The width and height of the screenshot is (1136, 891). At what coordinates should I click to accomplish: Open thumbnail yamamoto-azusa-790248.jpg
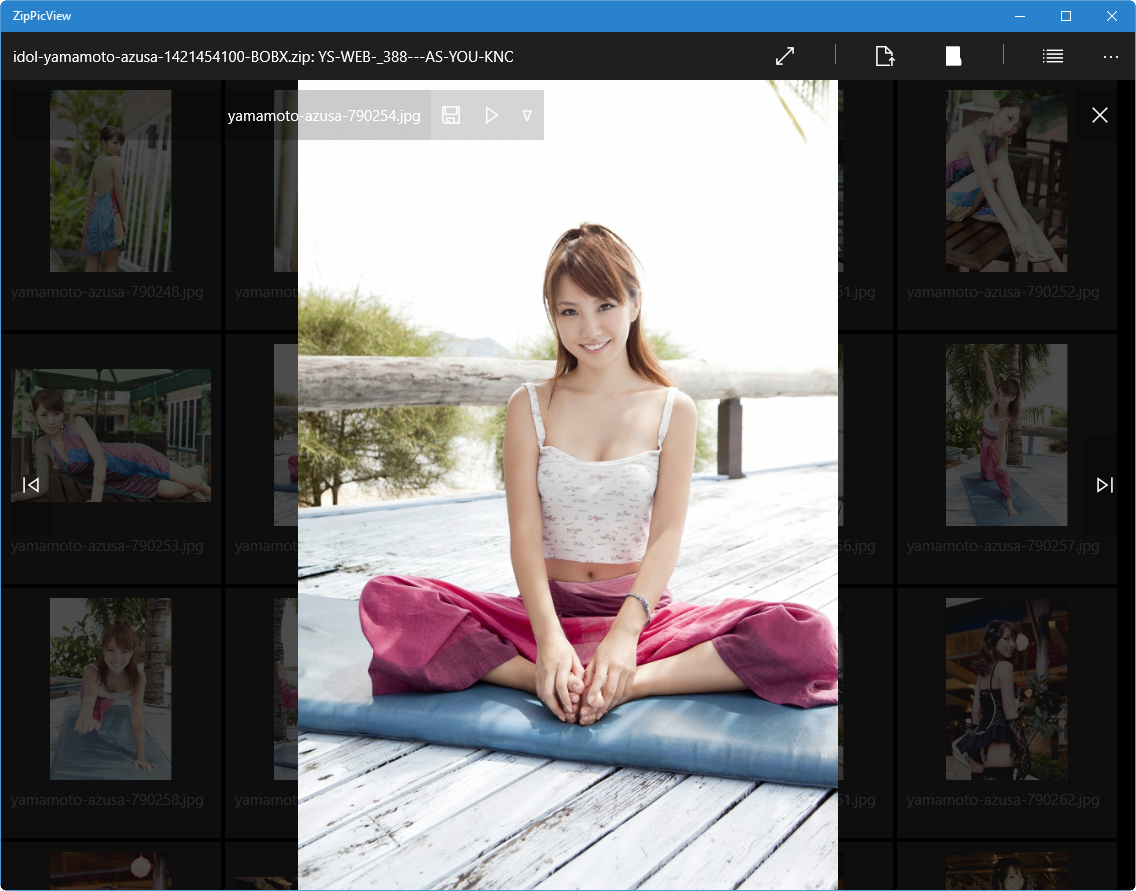110,181
